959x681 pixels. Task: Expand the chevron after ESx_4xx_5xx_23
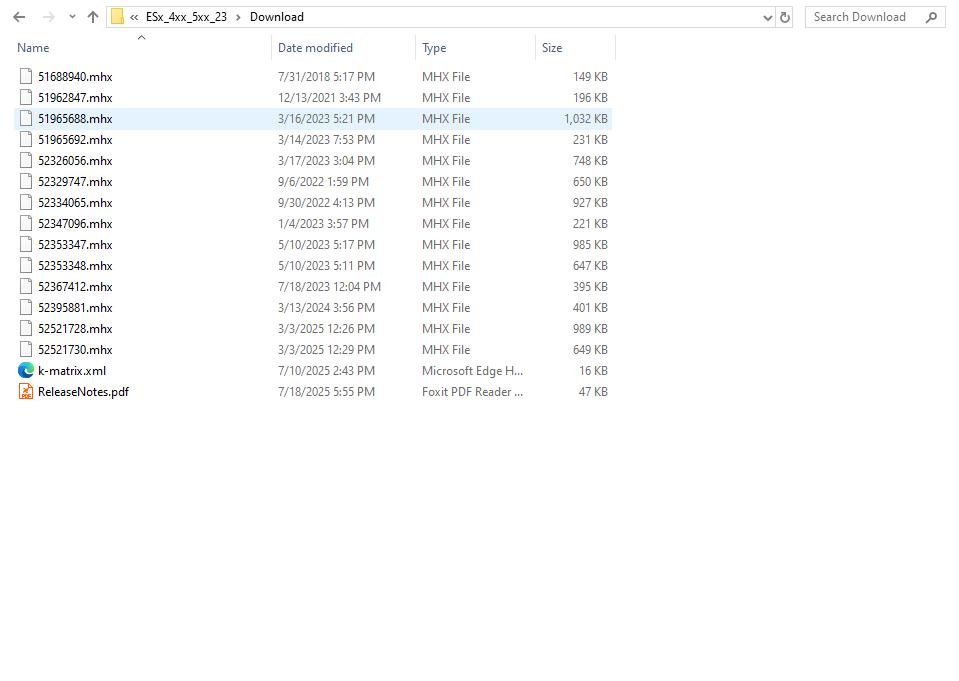click(x=239, y=17)
